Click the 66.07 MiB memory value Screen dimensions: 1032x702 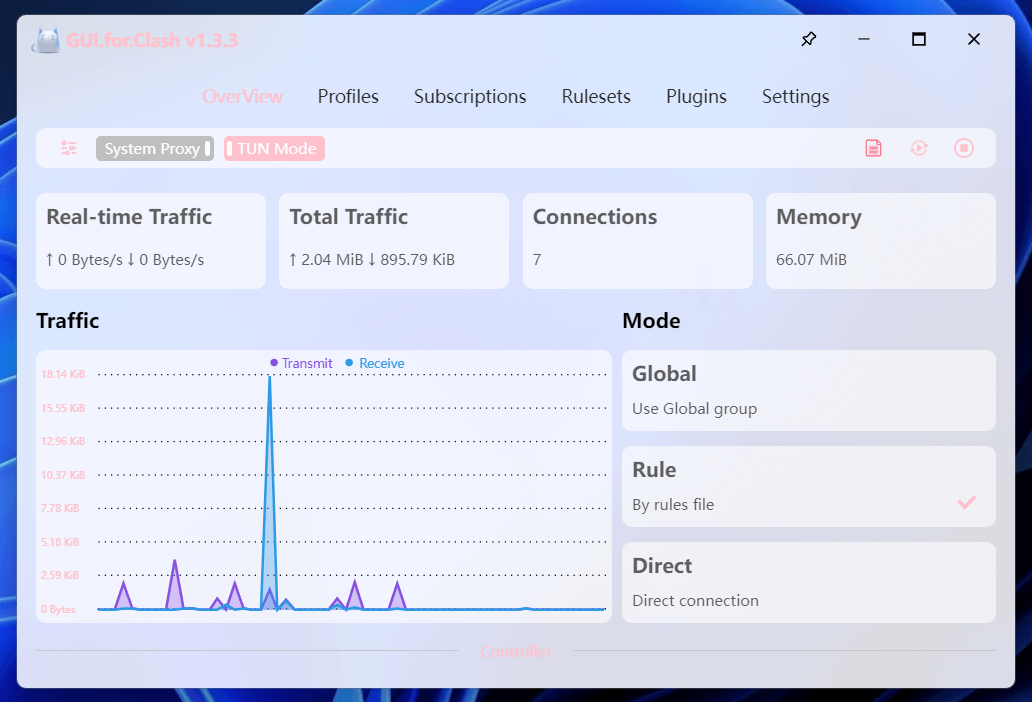[812, 260]
